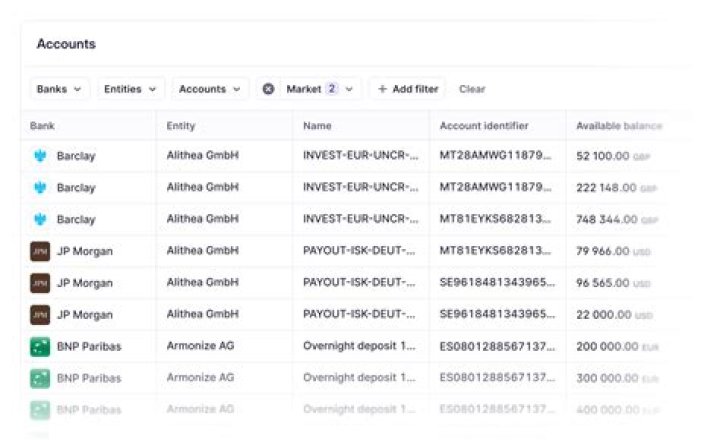Click the BNP Paribas logo in the 300 000.00 row
Screen dimensions: 720x442
point(40,378)
